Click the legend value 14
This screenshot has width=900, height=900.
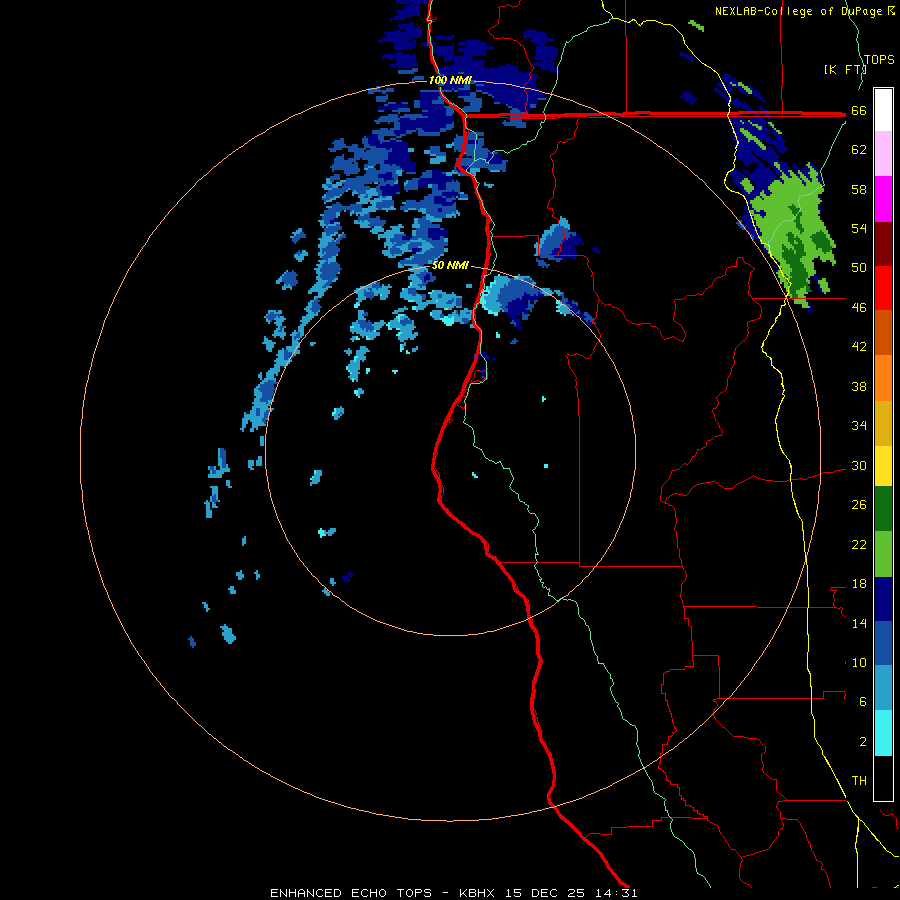859,623
